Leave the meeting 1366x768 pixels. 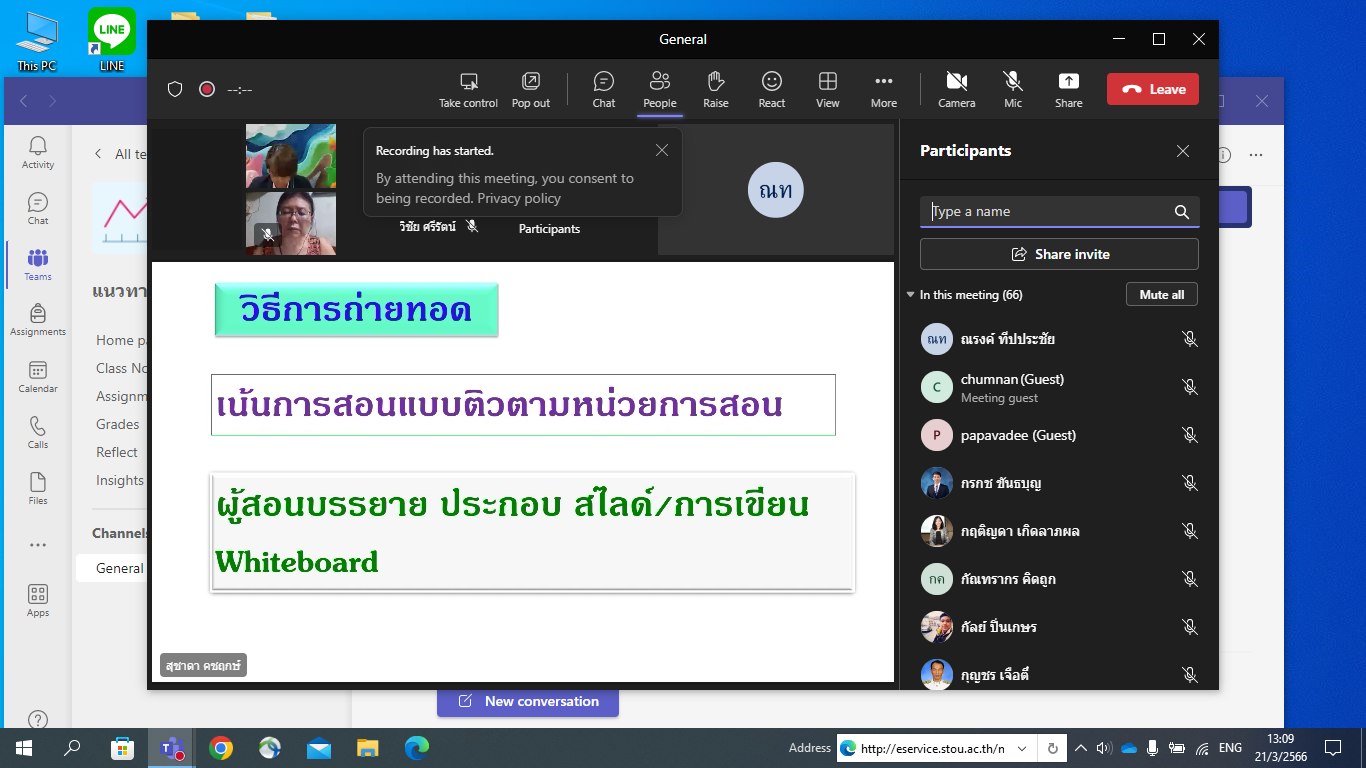click(1153, 89)
